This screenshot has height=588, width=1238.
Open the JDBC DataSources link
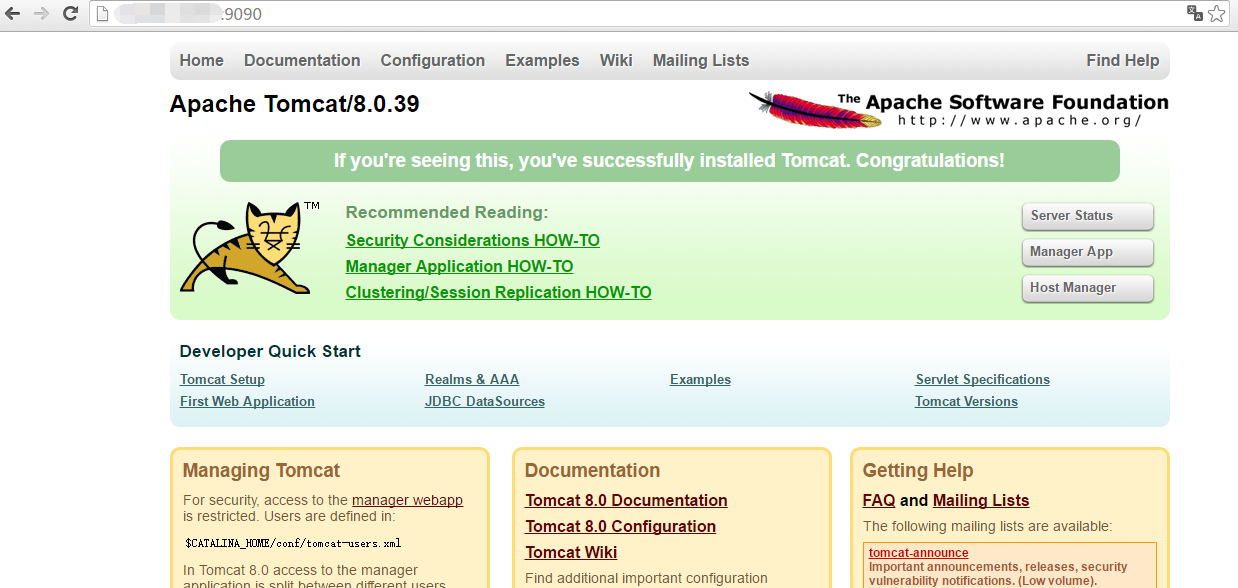pyautogui.click(x=485, y=401)
